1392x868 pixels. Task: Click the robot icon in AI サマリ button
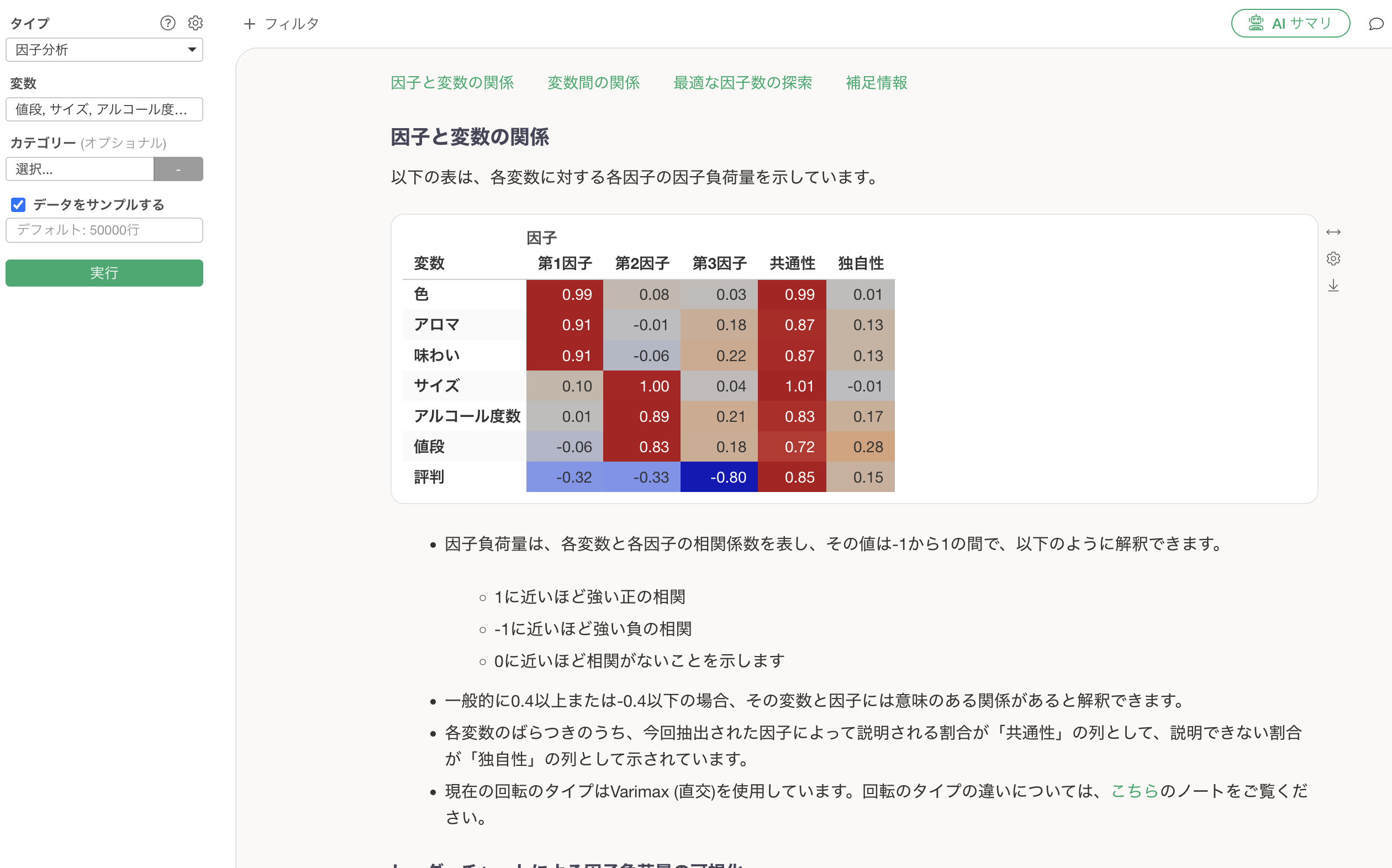point(1256,23)
